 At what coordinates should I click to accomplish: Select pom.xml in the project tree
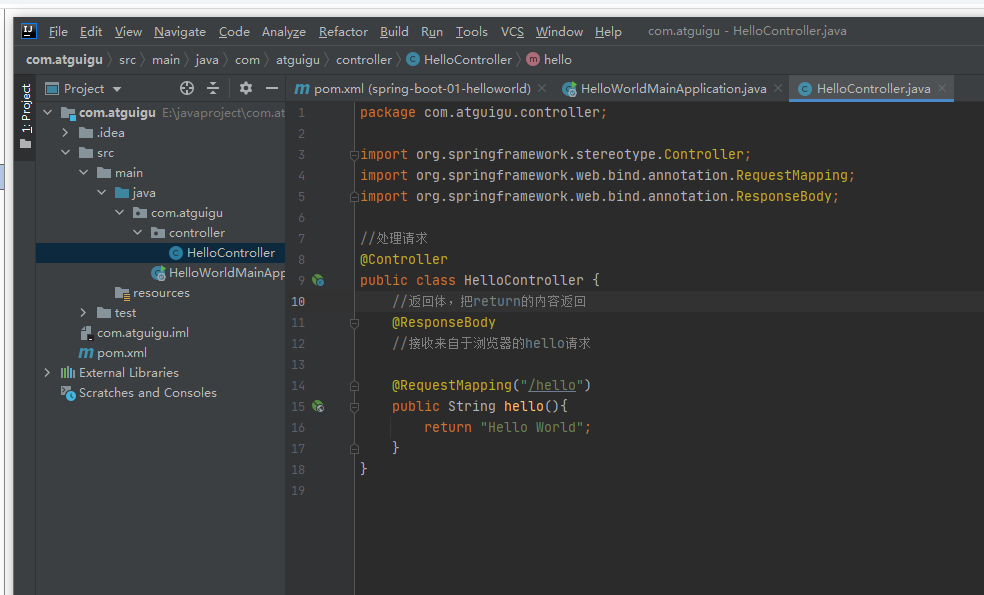[x=121, y=353]
